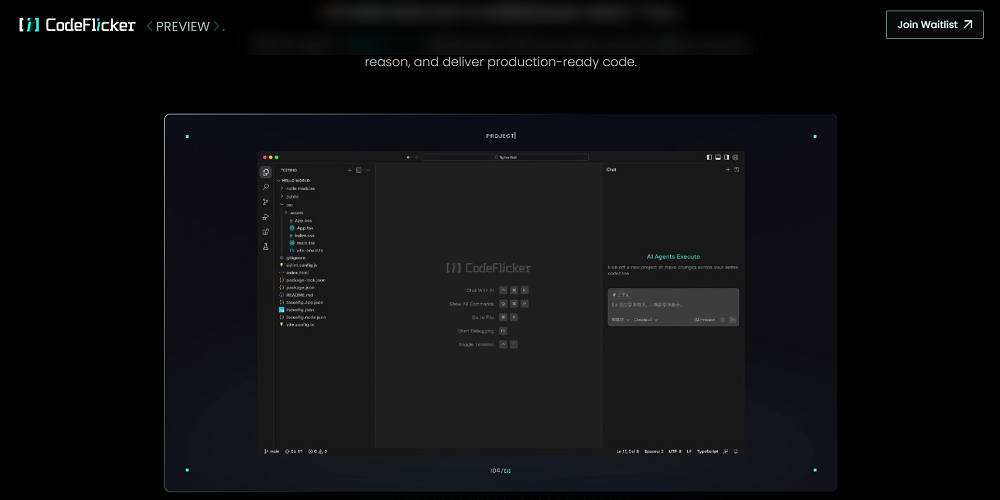Open the Extensions icon in activity bar
Viewport: 1000px width, 500px height.
click(265, 232)
